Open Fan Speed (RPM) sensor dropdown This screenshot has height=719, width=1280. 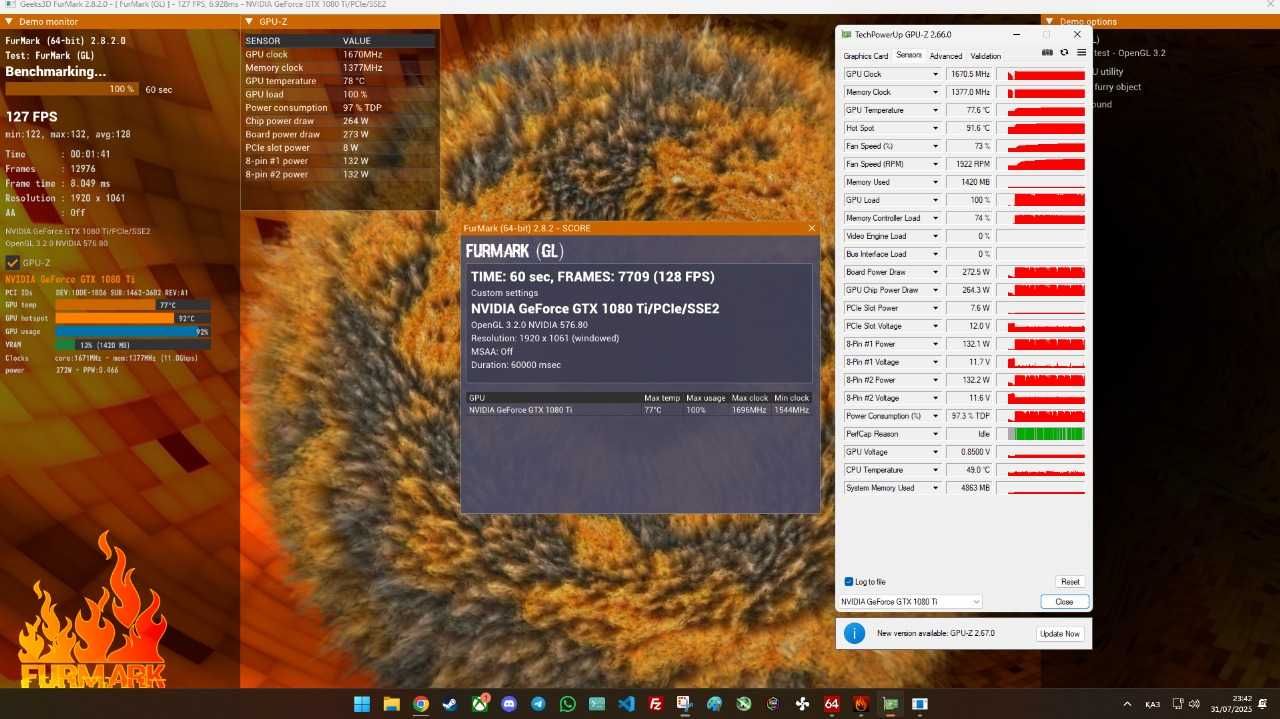pyautogui.click(x=936, y=164)
